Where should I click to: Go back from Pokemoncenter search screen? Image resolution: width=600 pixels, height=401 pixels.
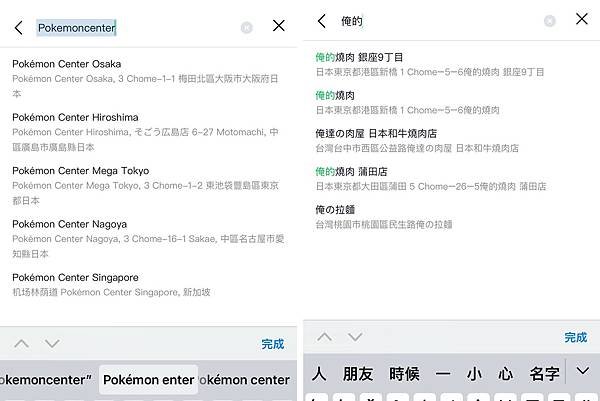click(x=18, y=28)
